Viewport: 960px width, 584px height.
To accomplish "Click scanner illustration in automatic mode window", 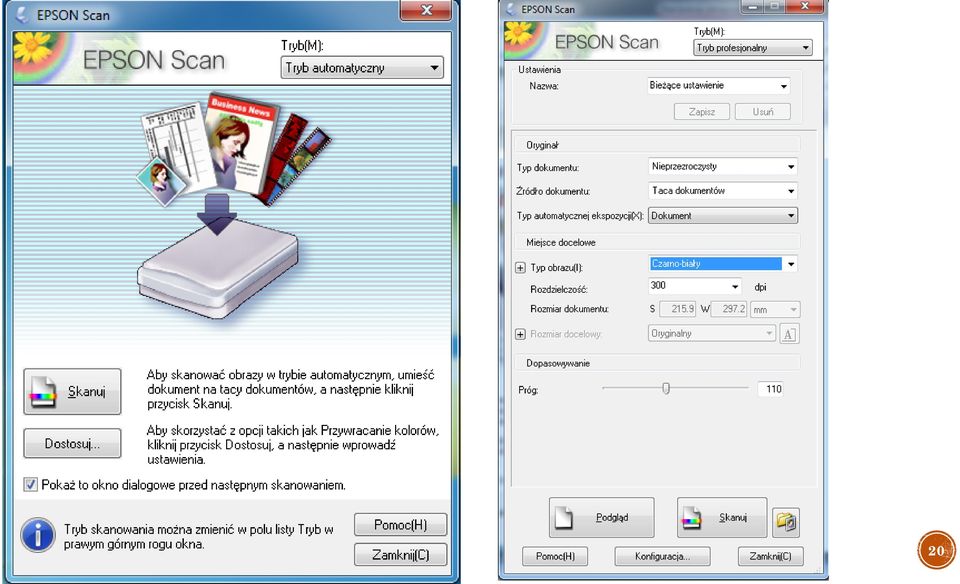I will point(219,268).
